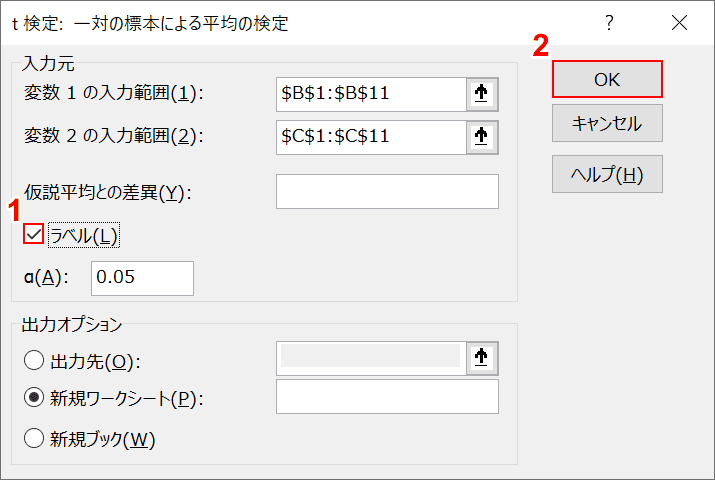The height and width of the screenshot is (480, 715).
Task: Click the 新規ワークシート name field
Action: [x=387, y=397]
